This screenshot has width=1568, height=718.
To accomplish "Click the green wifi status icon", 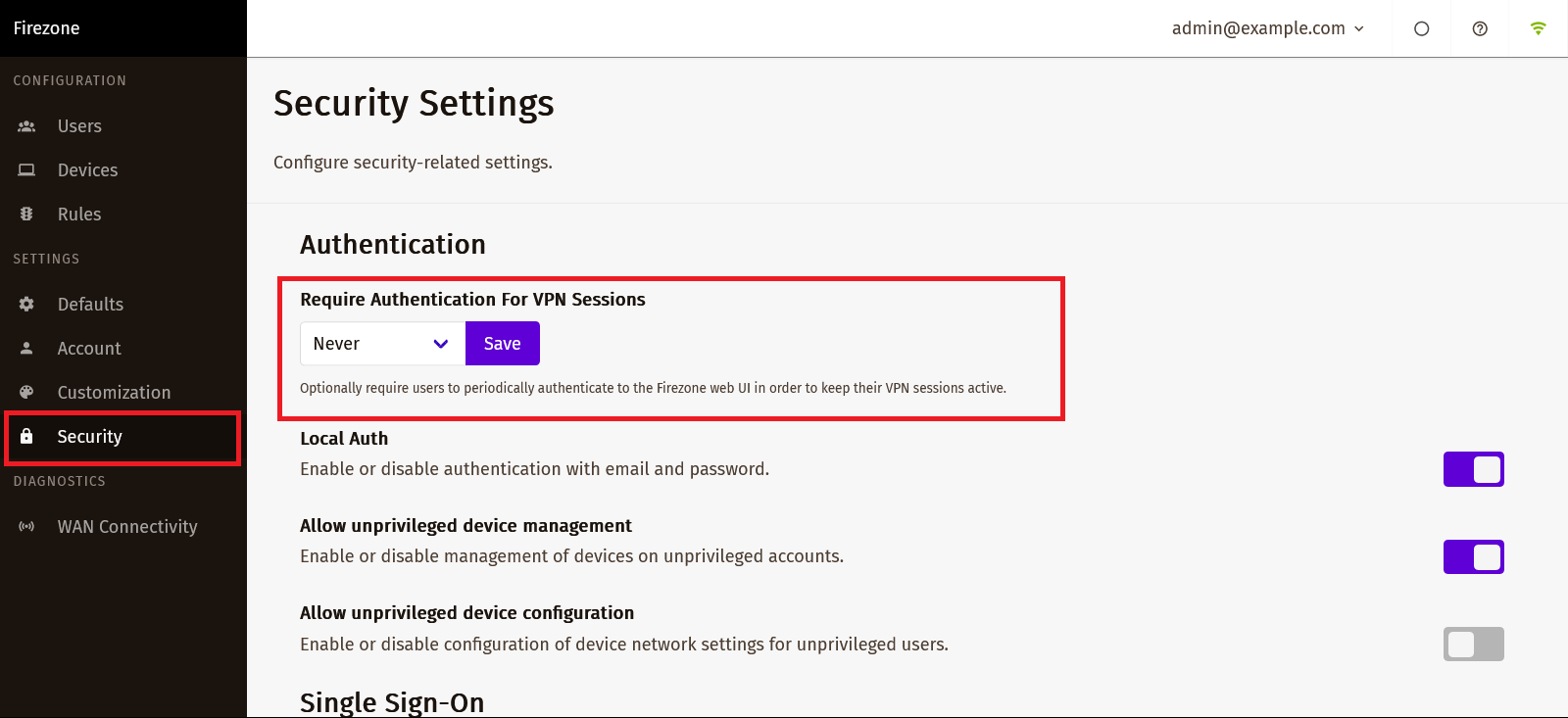I will coord(1539,28).
